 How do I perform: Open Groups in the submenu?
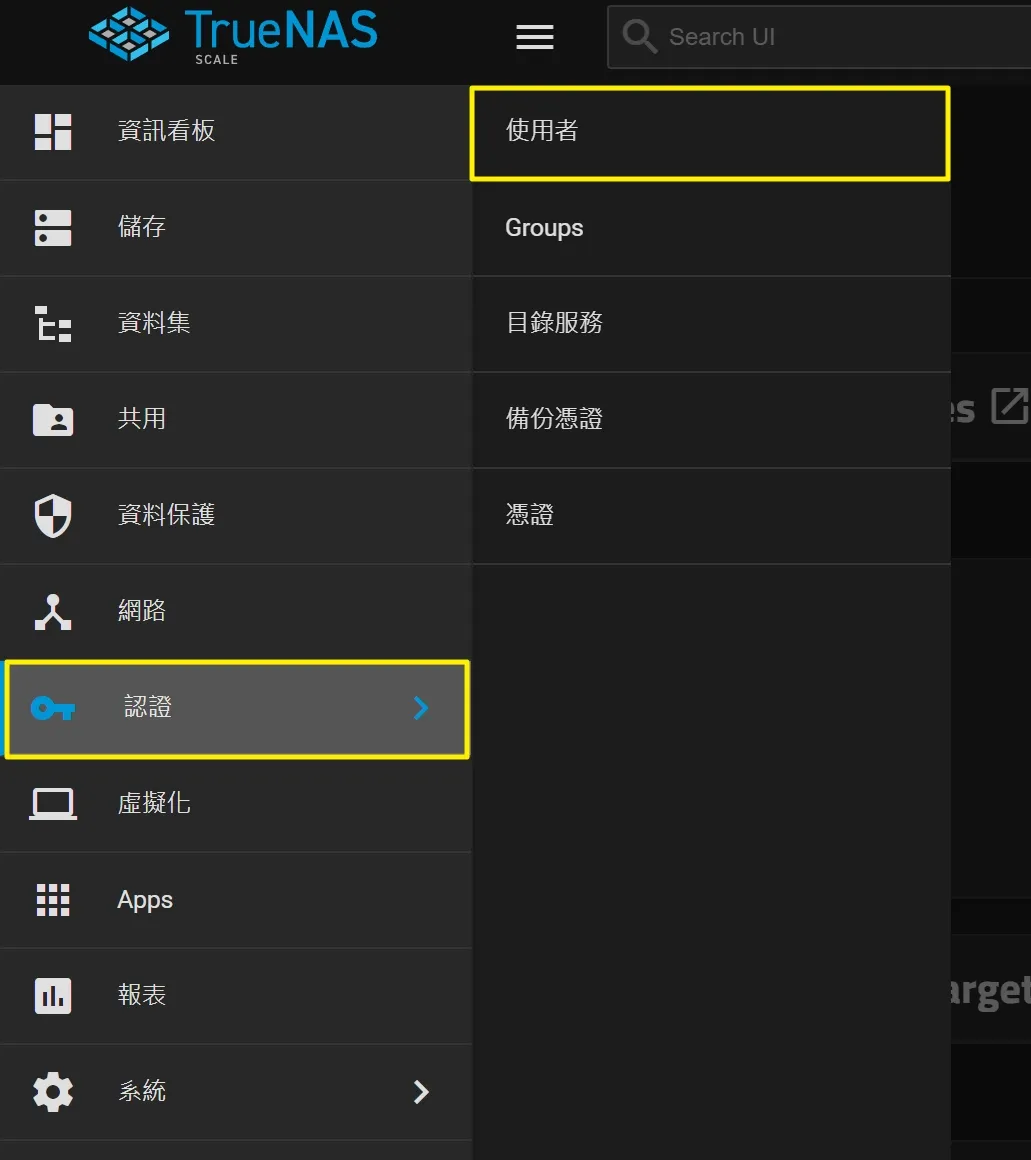click(x=711, y=229)
